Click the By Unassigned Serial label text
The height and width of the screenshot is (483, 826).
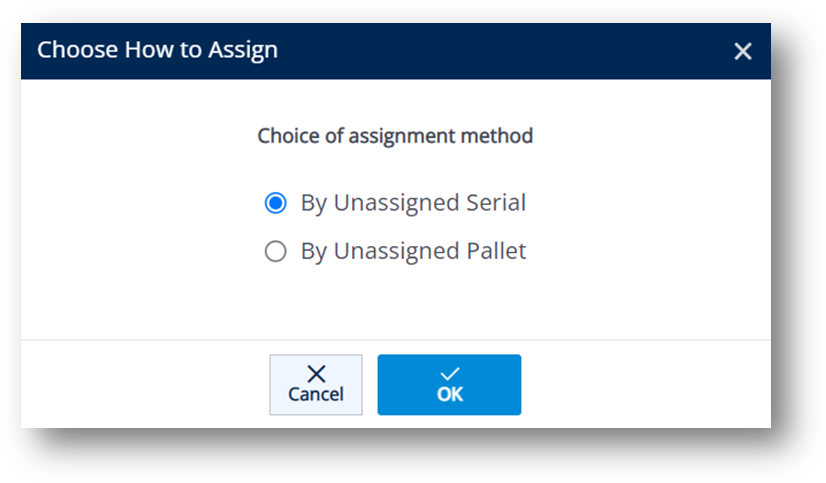(x=413, y=203)
